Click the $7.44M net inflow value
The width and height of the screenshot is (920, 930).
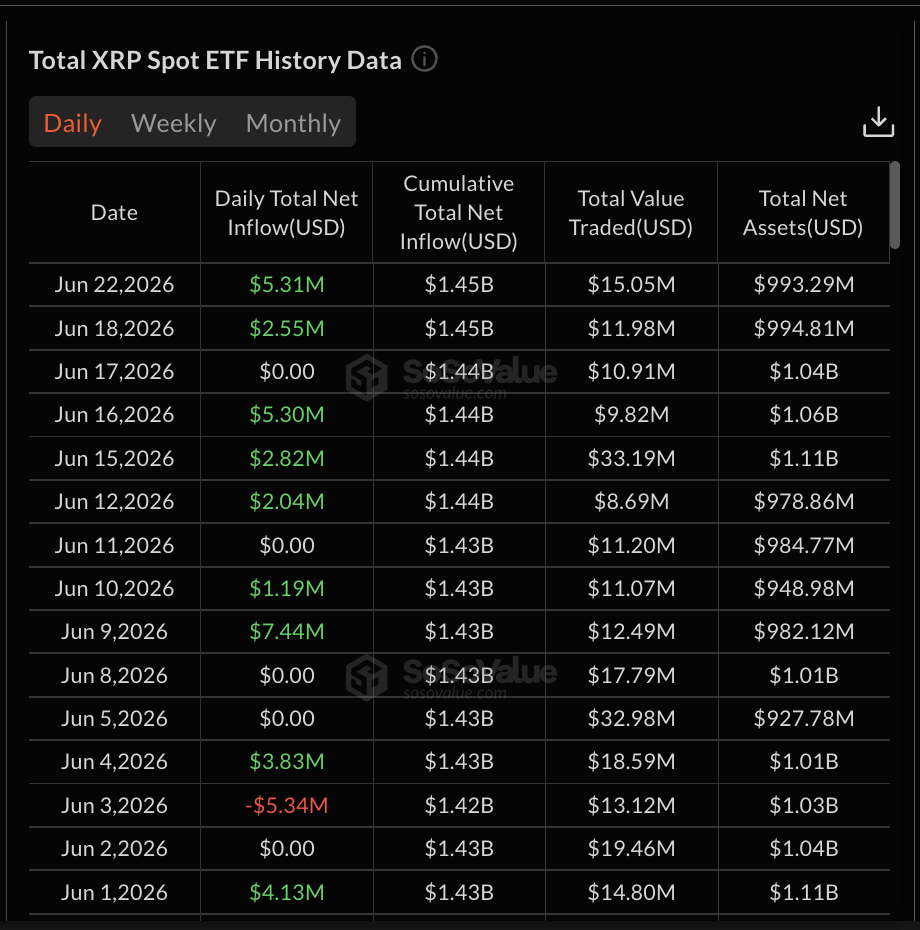point(286,632)
